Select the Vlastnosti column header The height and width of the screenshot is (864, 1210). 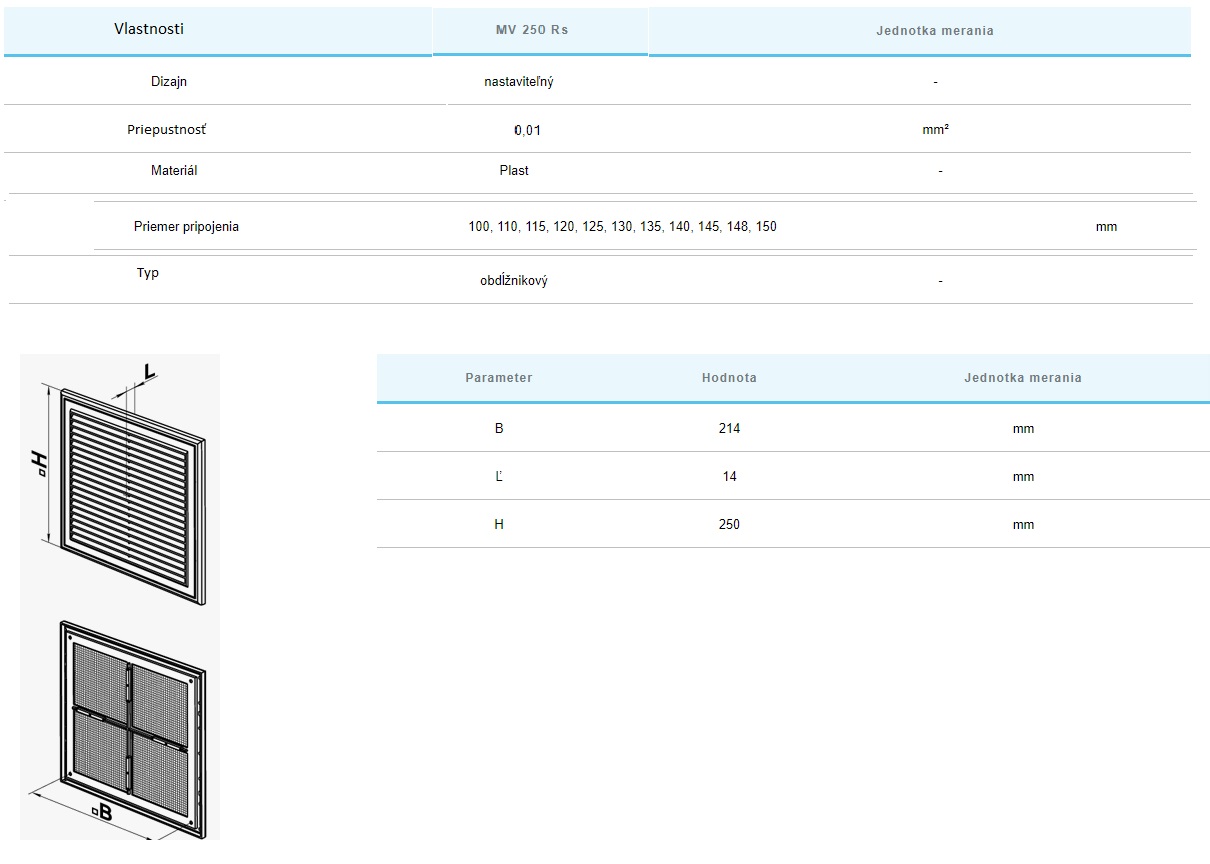149,29
